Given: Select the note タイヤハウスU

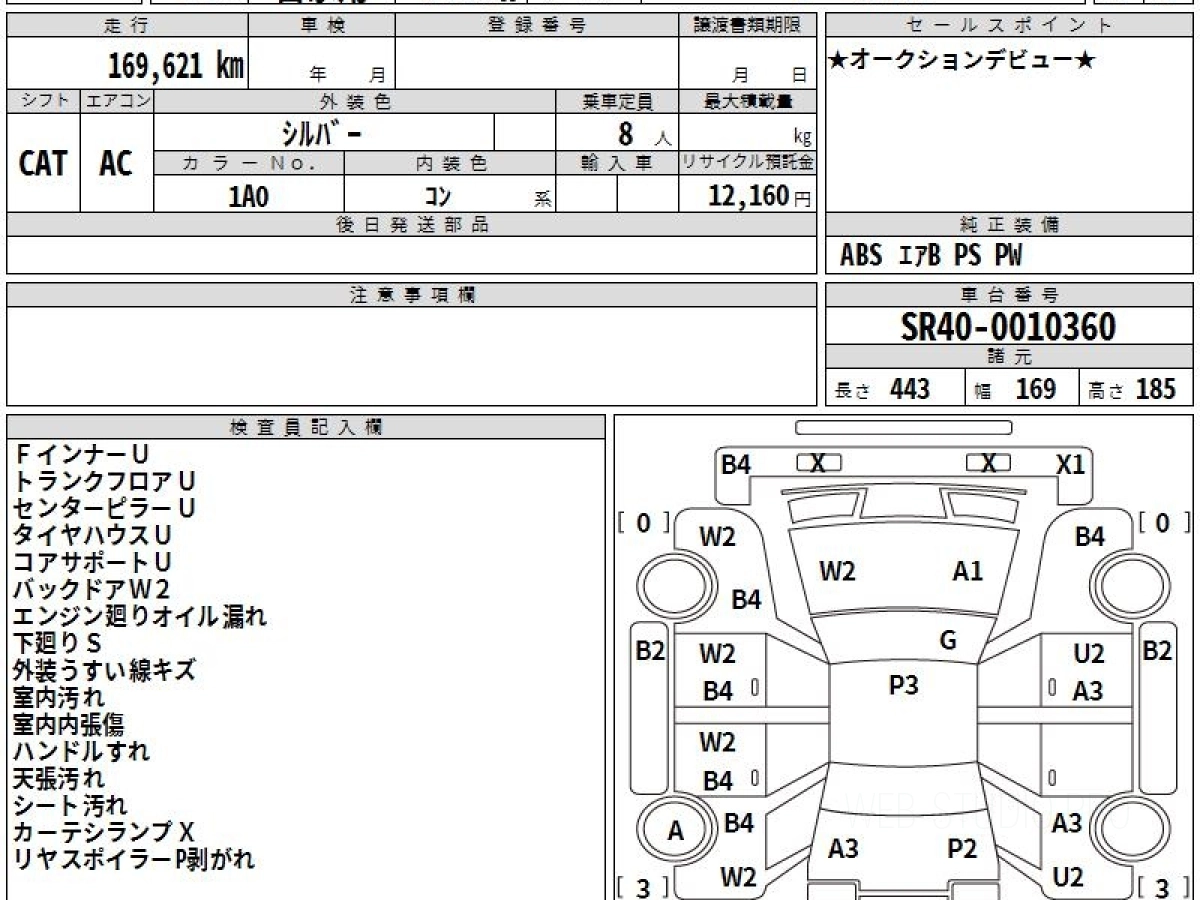Looking at the screenshot, I should pos(92,536).
